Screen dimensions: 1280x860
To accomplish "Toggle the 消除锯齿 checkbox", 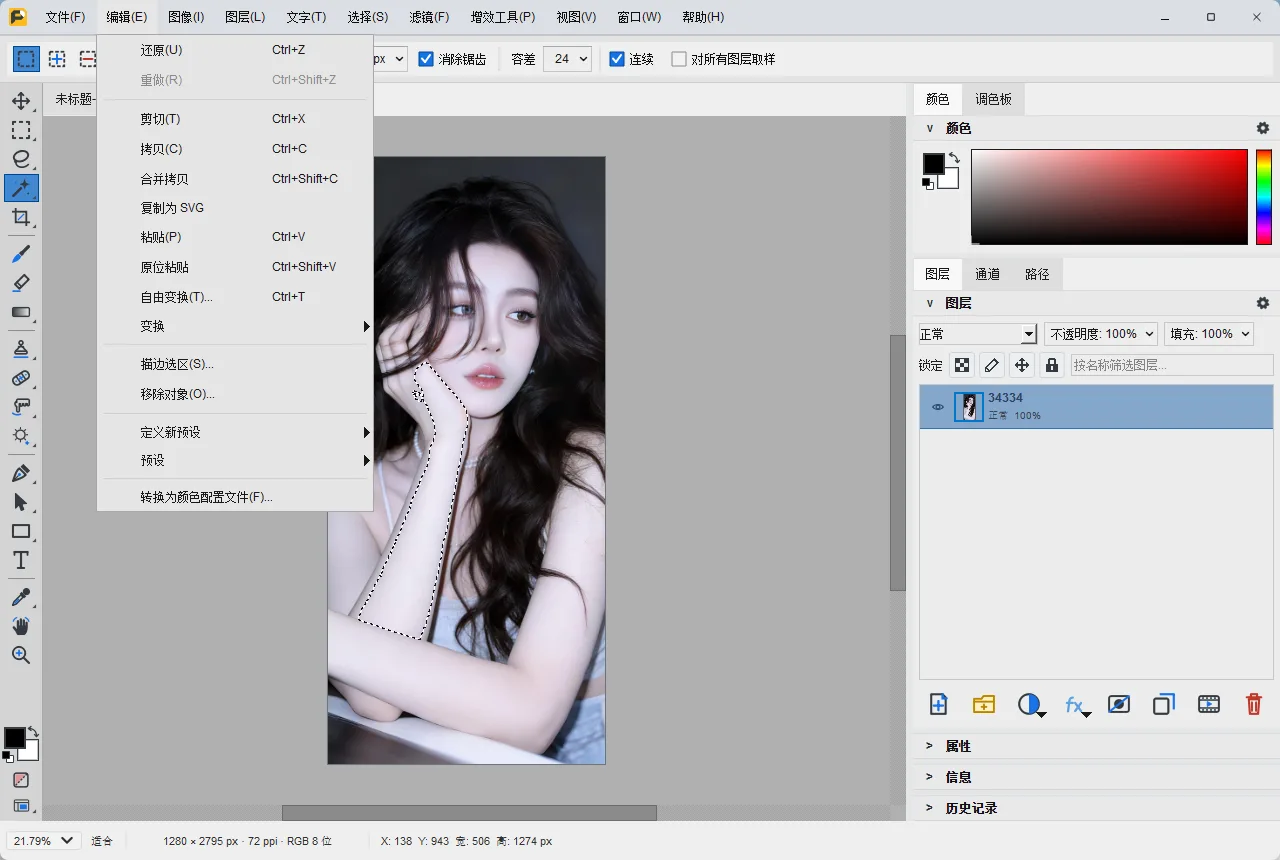I will pos(426,59).
